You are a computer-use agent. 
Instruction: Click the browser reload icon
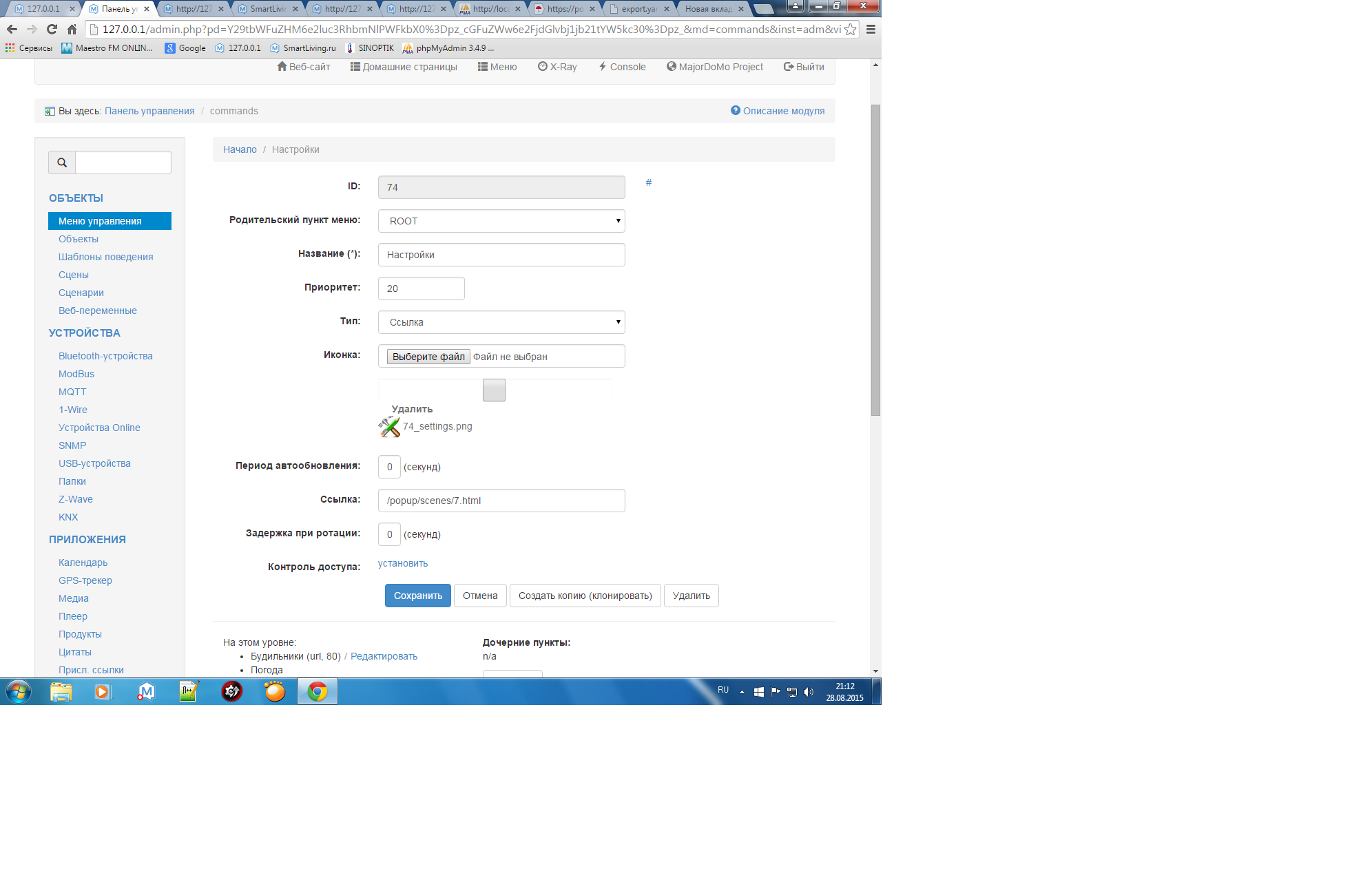pyautogui.click(x=52, y=29)
